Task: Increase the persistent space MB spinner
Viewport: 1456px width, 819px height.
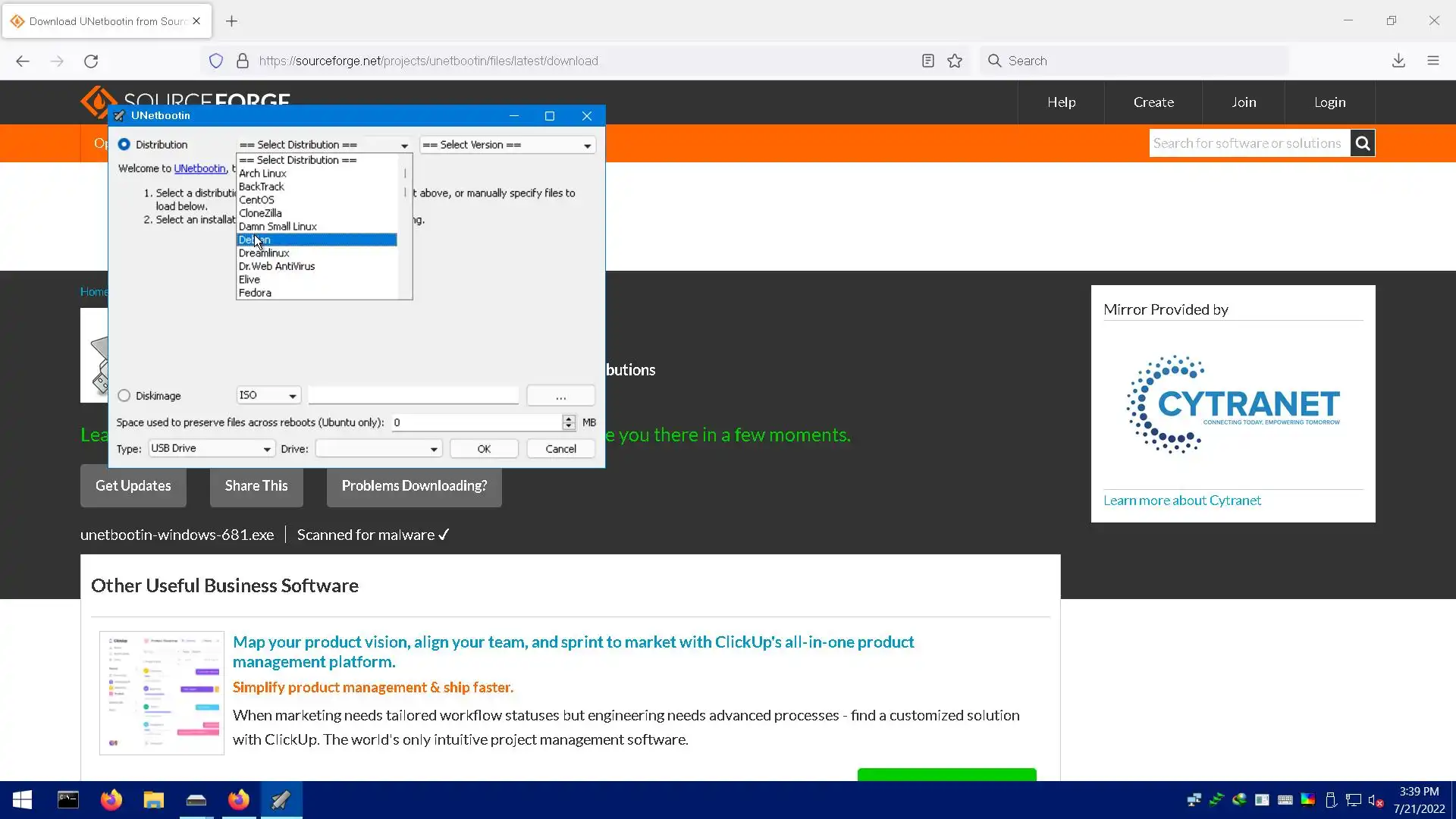Action: 569,419
